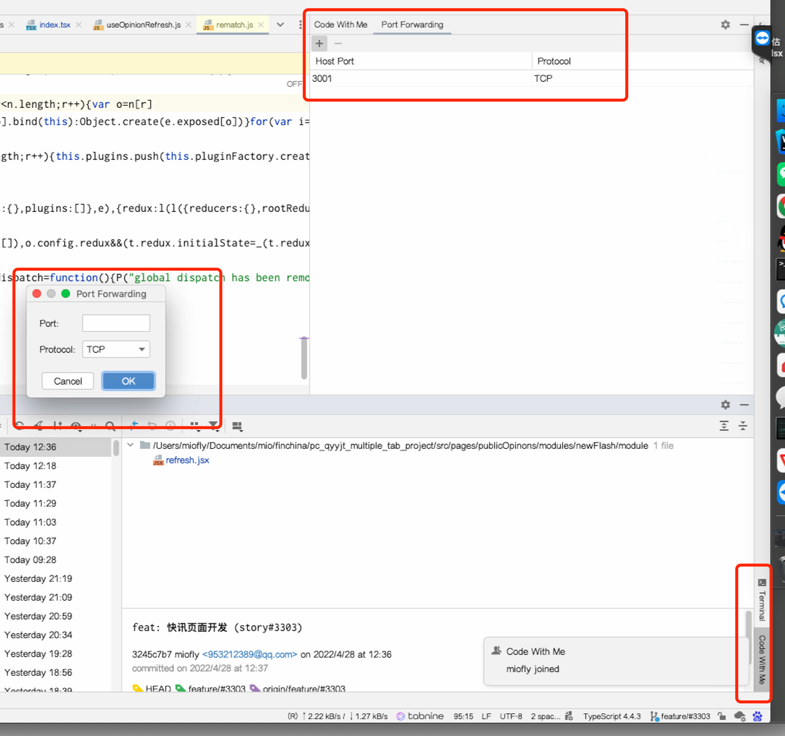
Task: Refresh the Git log
Action: pyautogui.click(x=19, y=426)
